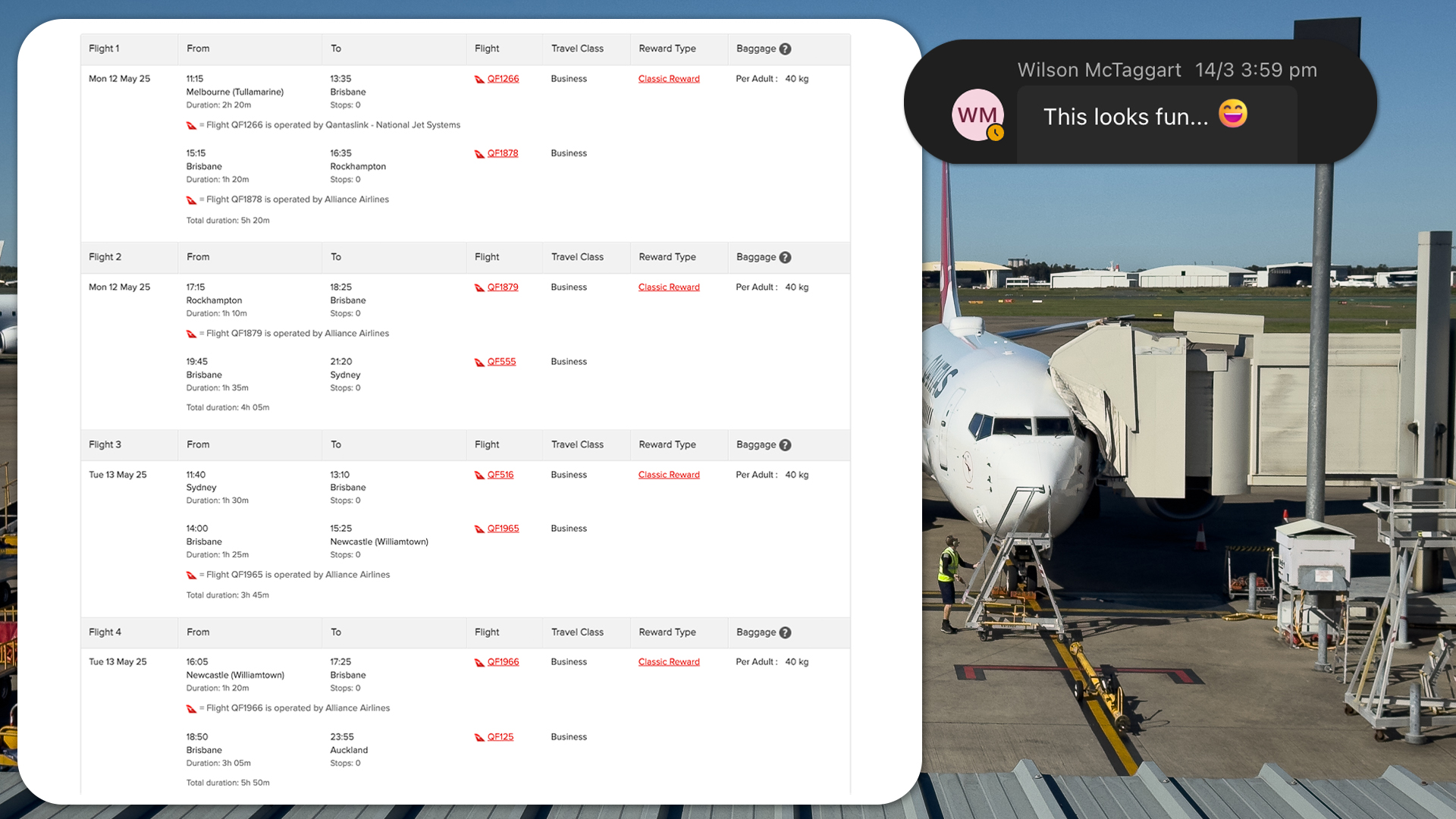This screenshot has height=819, width=1456.
Task: Open flight link QF1966
Action: pos(503,662)
